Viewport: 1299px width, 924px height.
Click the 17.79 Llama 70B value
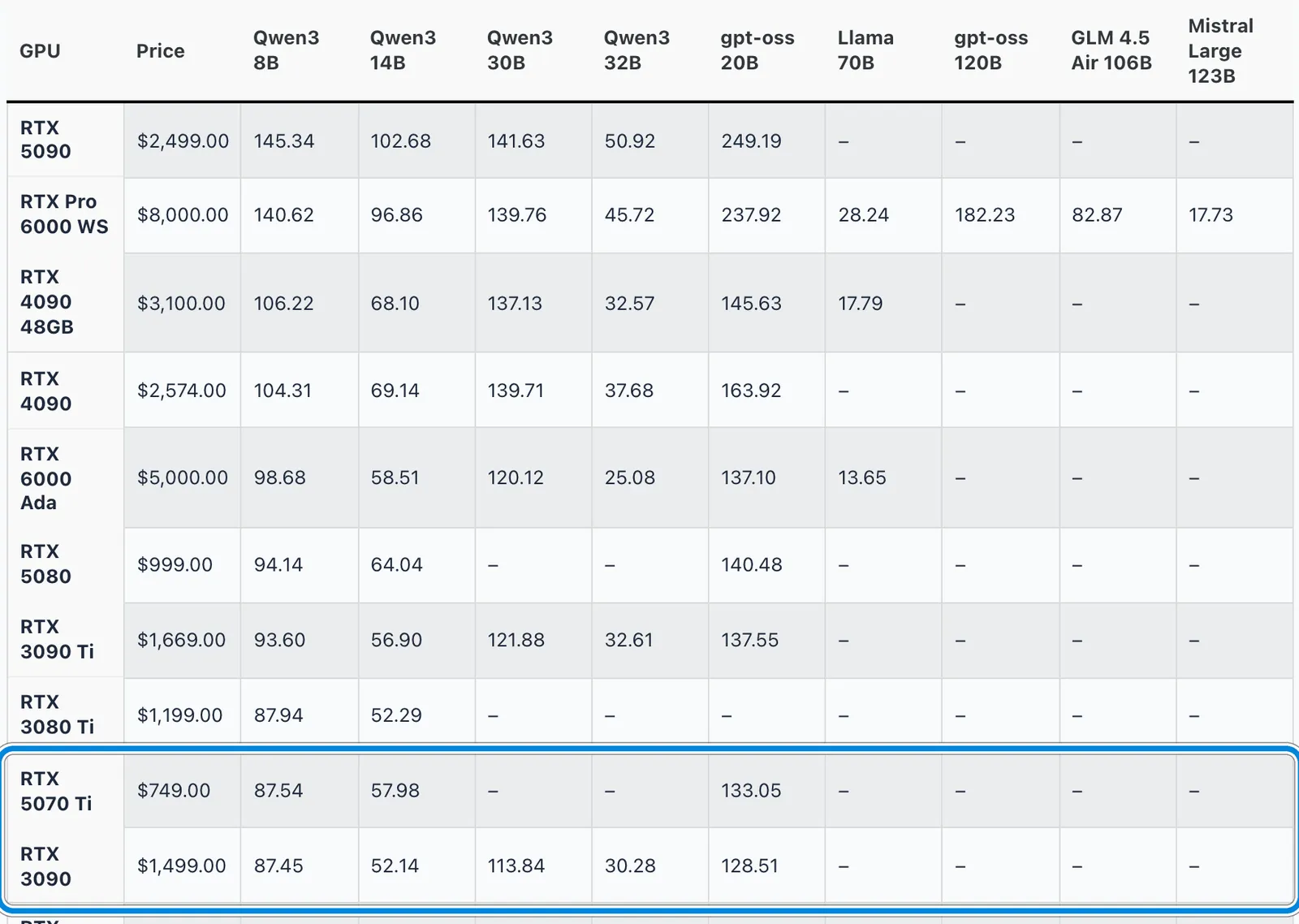860,304
